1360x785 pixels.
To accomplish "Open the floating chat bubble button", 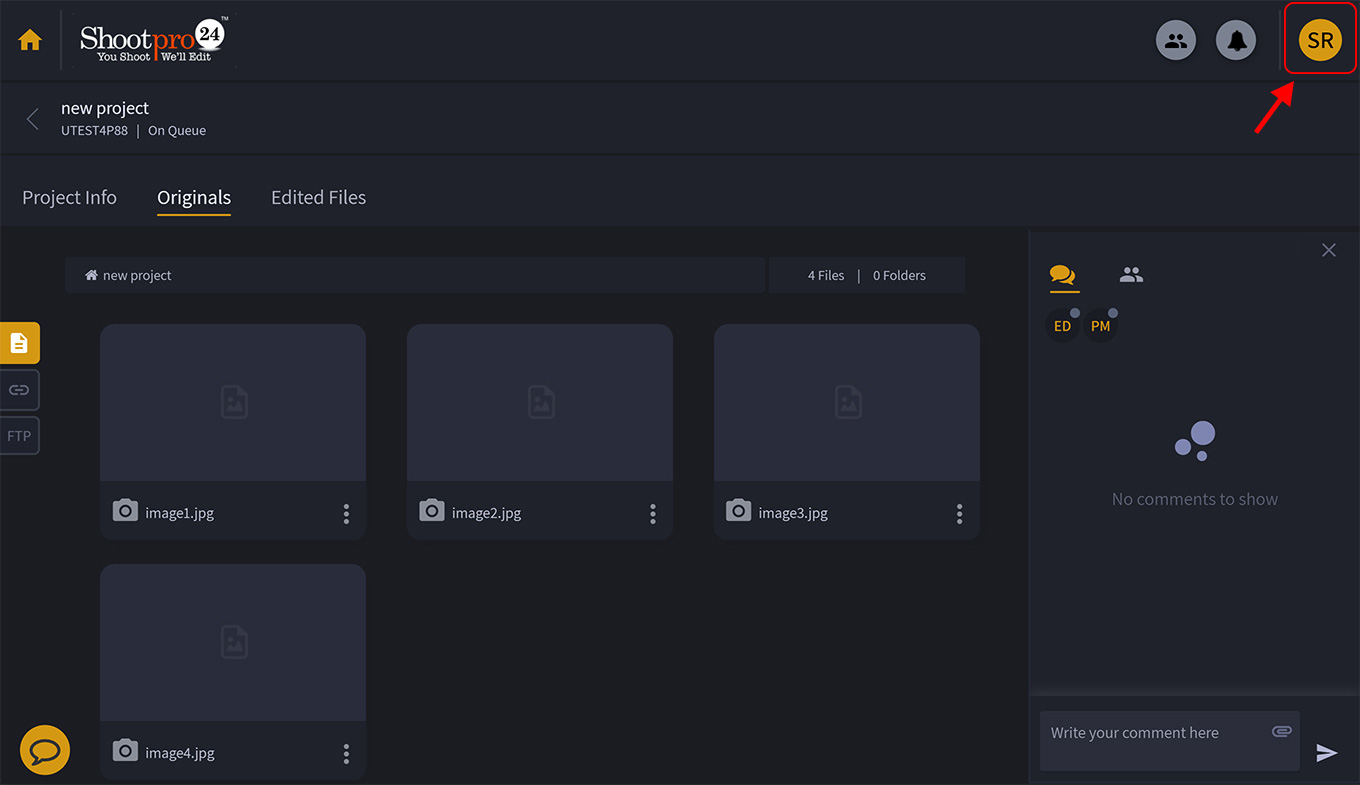I will coord(45,750).
